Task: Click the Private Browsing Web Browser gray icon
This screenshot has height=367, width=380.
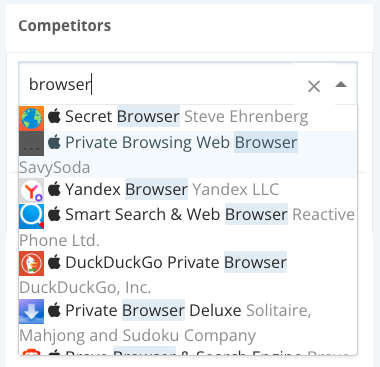Action: tap(31, 143)
